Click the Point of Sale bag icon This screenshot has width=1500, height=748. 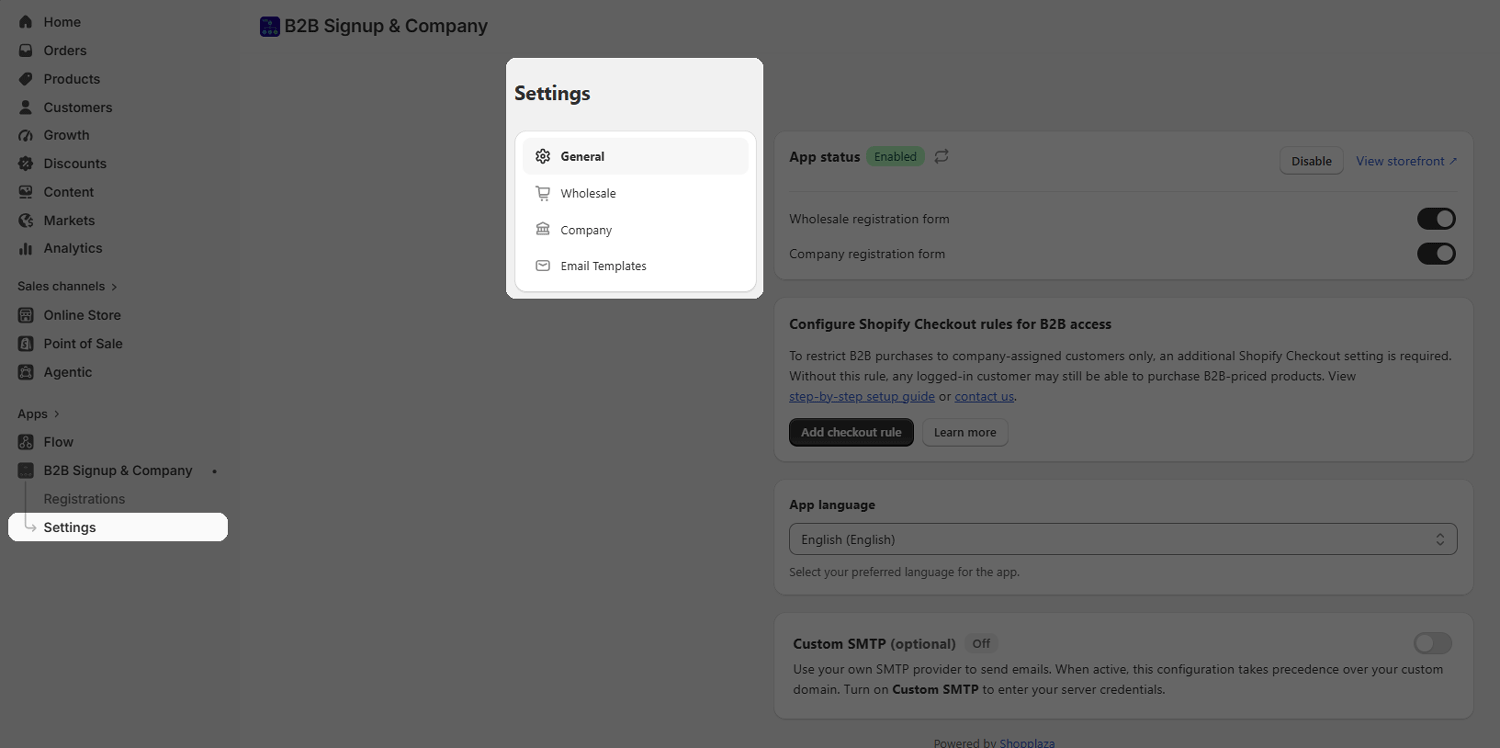tap(26, 343)
